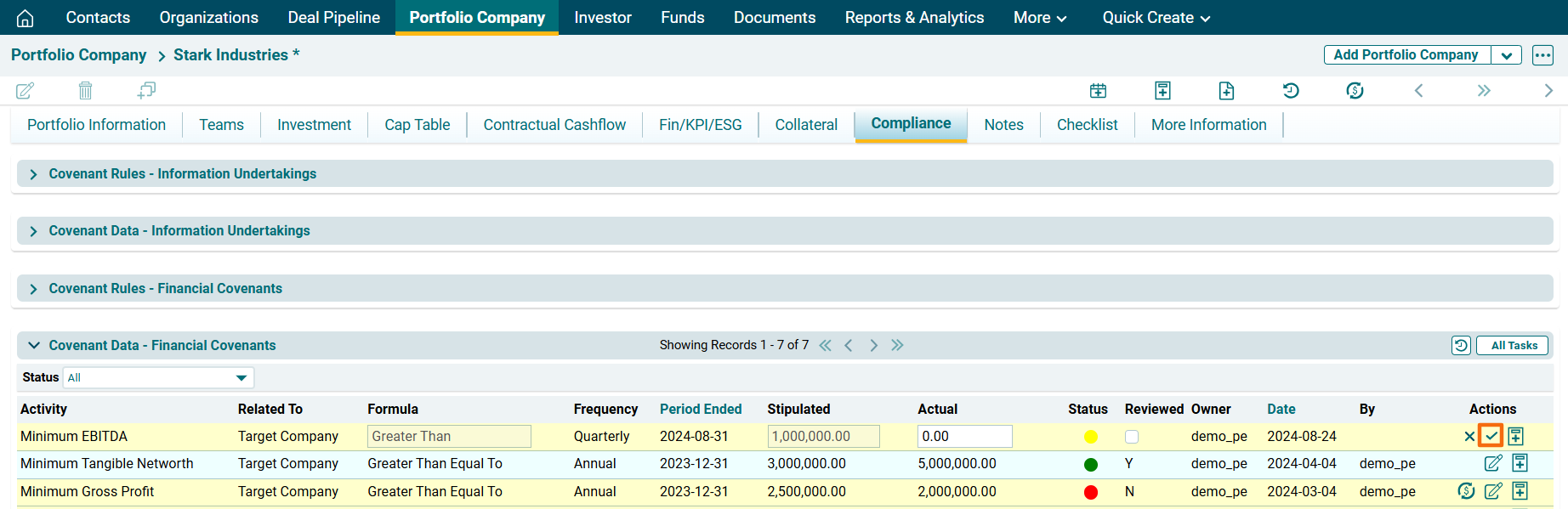Image resolution: width=1568 pixels, height=509 pixels.
Task: Edit the Minimum Tangible Networth row
Action: coord(1492,463)
